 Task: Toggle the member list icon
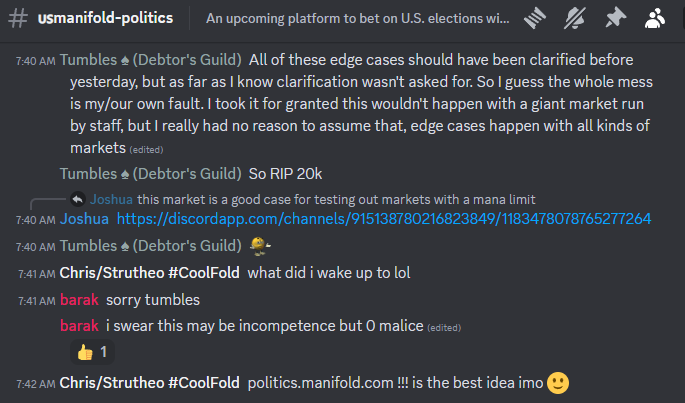pos(656,18)
